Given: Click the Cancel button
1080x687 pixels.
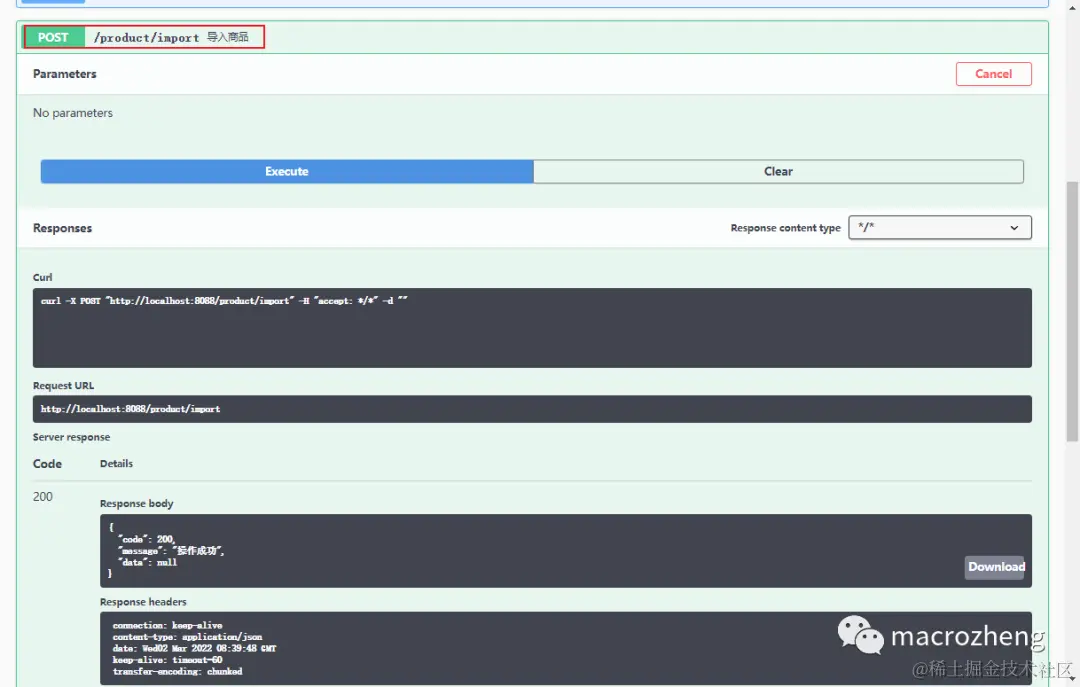Looking at the screenshot, I should [x=993, y=73].
